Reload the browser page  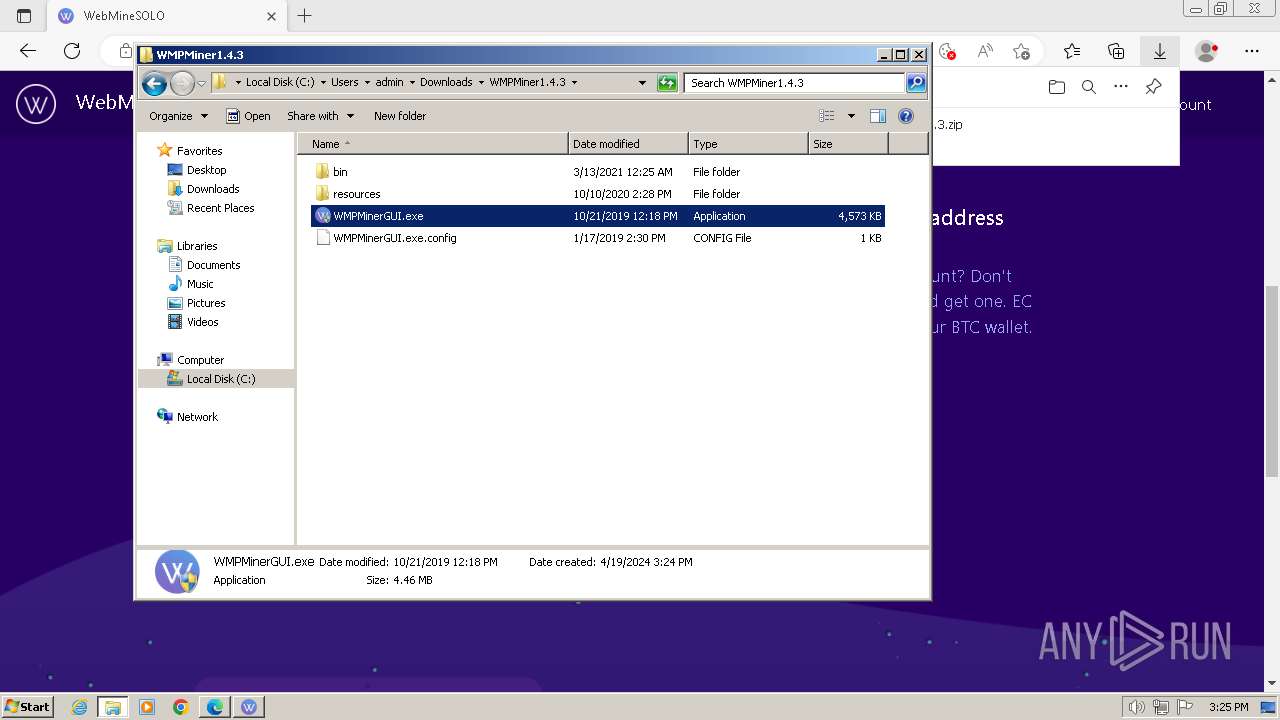(x=72, y=51)
